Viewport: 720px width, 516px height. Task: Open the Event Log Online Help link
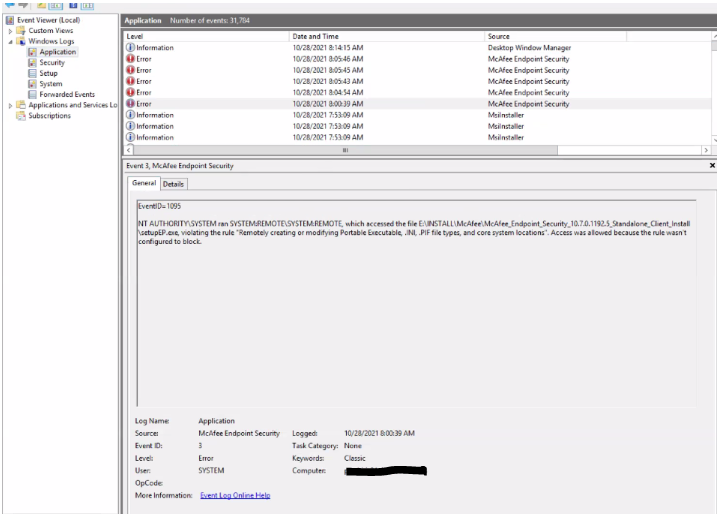[x=235, y=495]
